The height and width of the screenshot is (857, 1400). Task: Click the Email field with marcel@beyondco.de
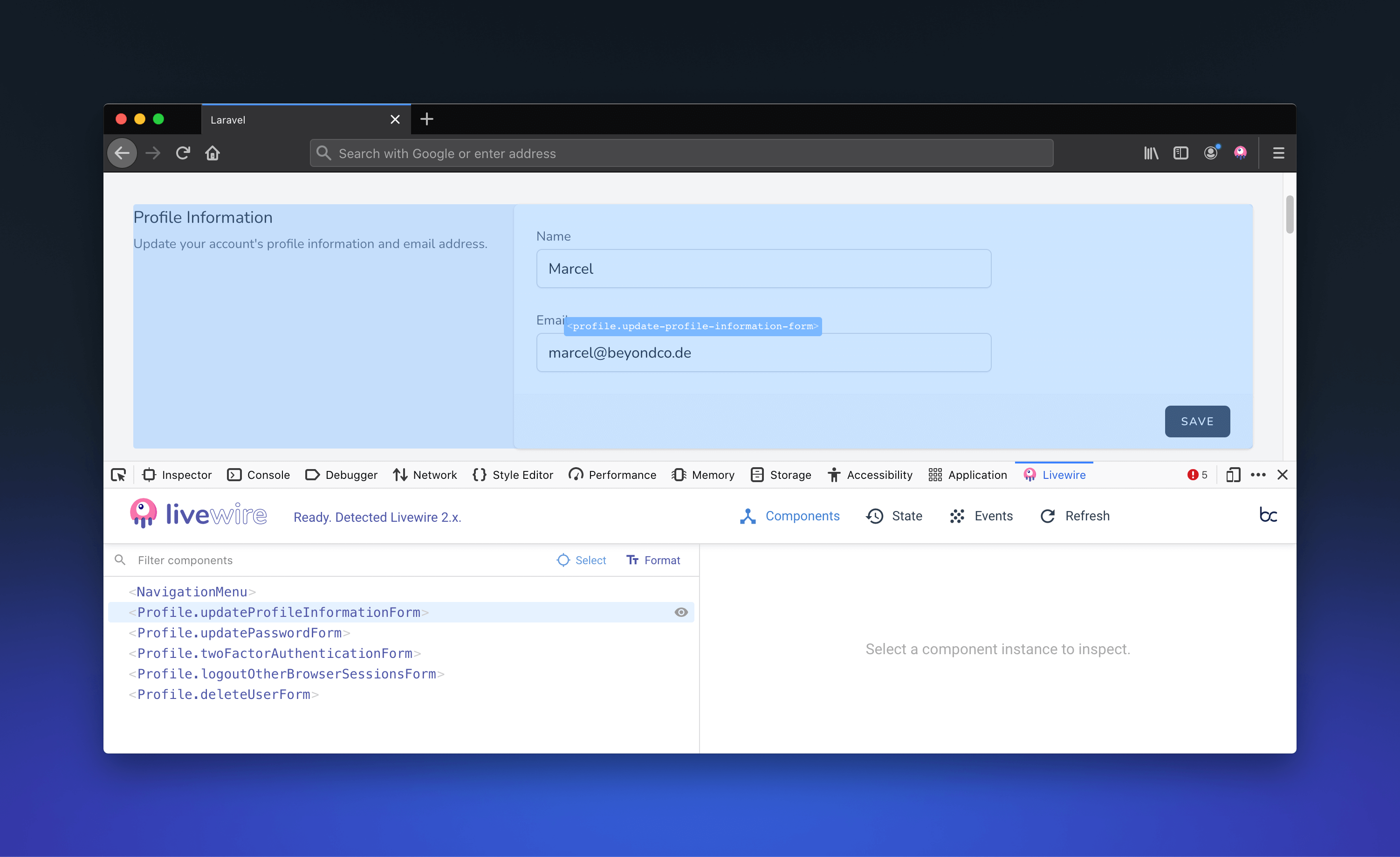(x=764, y=352)
